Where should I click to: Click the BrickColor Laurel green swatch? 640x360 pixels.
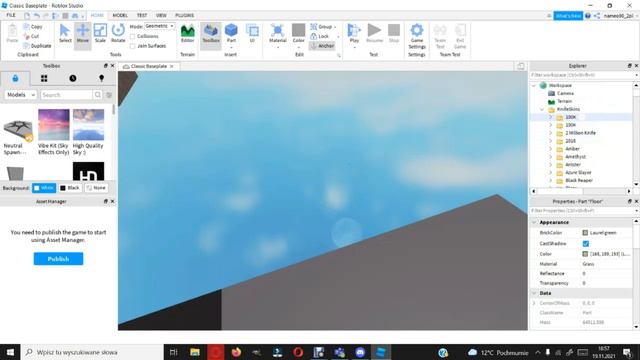[x=585, y=233]
